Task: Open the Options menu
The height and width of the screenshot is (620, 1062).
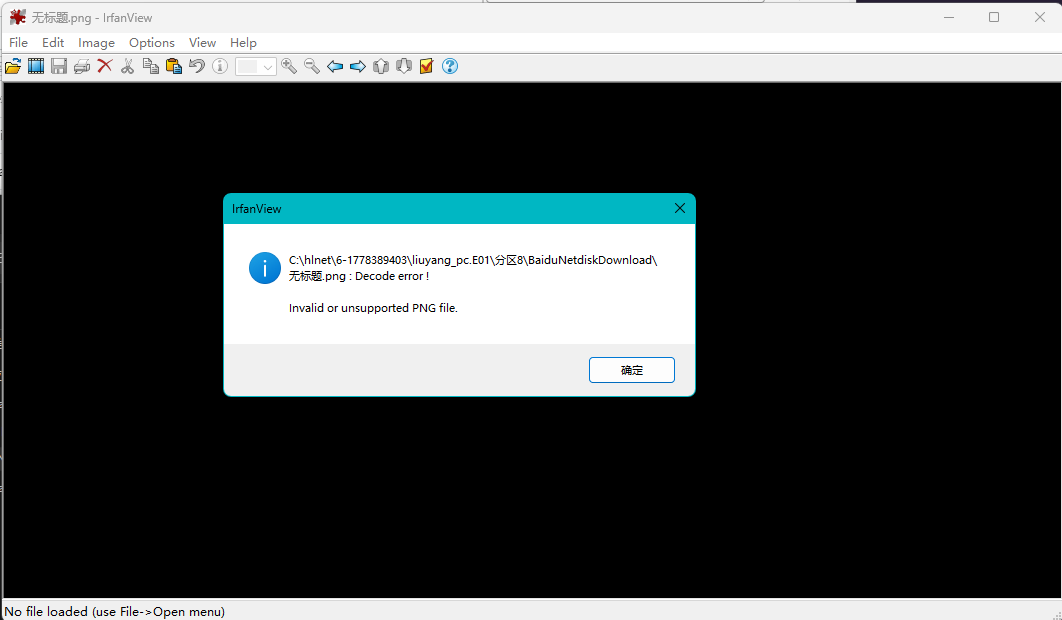Action: (x=152, y=43)
